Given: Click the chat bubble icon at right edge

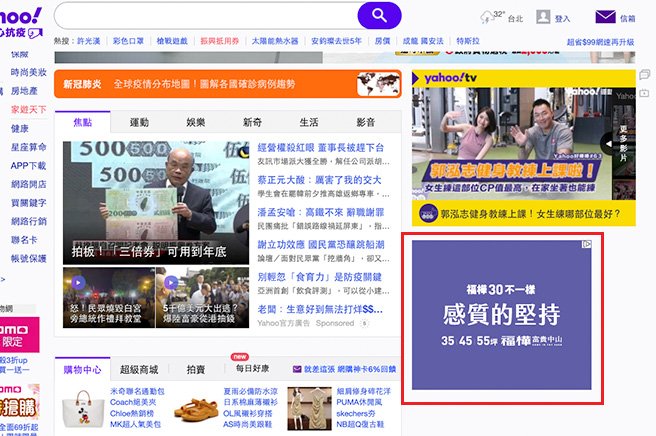Looking at the screenshot, I should pos(645,75).
